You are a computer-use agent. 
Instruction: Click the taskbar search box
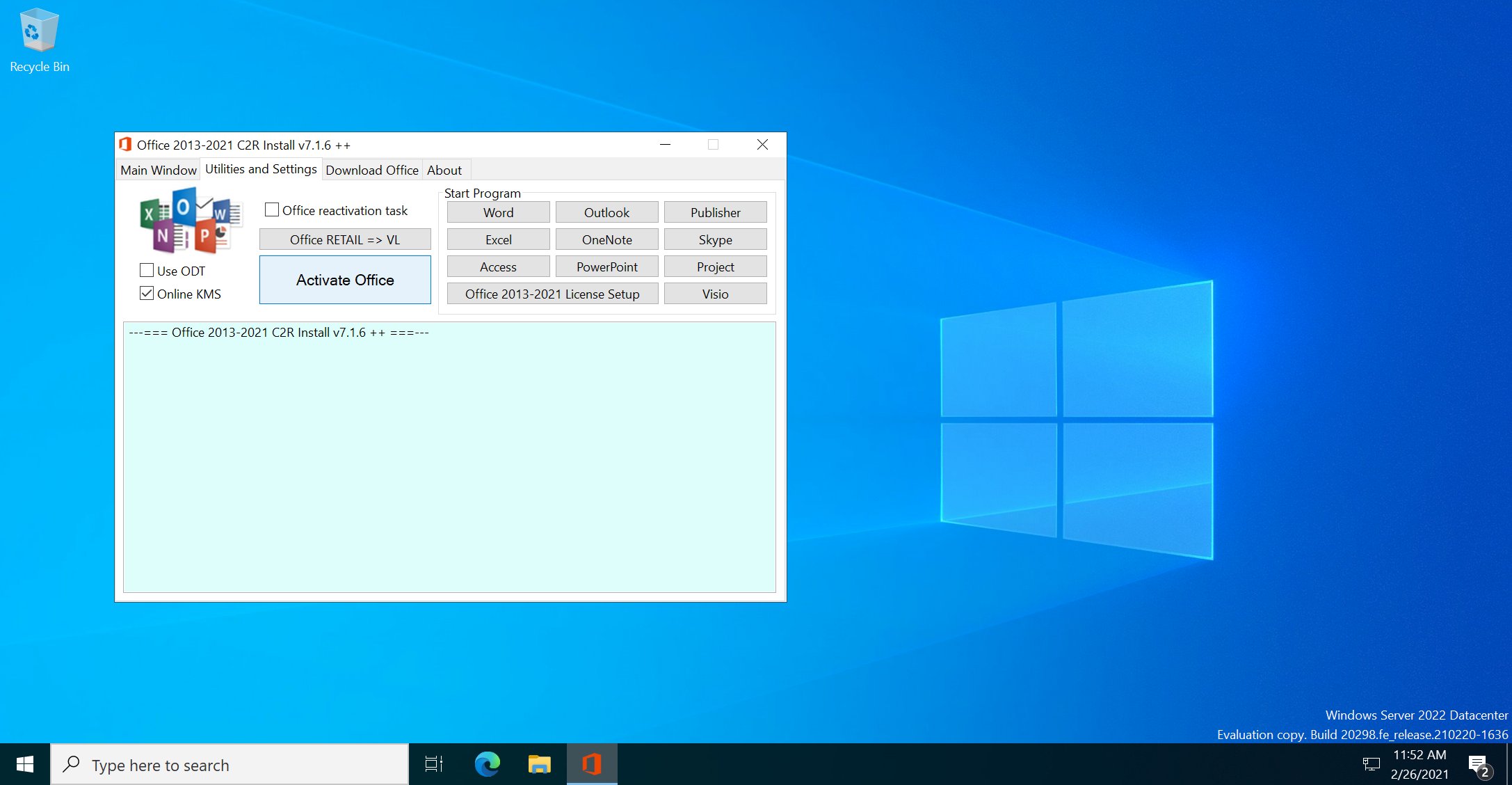coord(230,765)
